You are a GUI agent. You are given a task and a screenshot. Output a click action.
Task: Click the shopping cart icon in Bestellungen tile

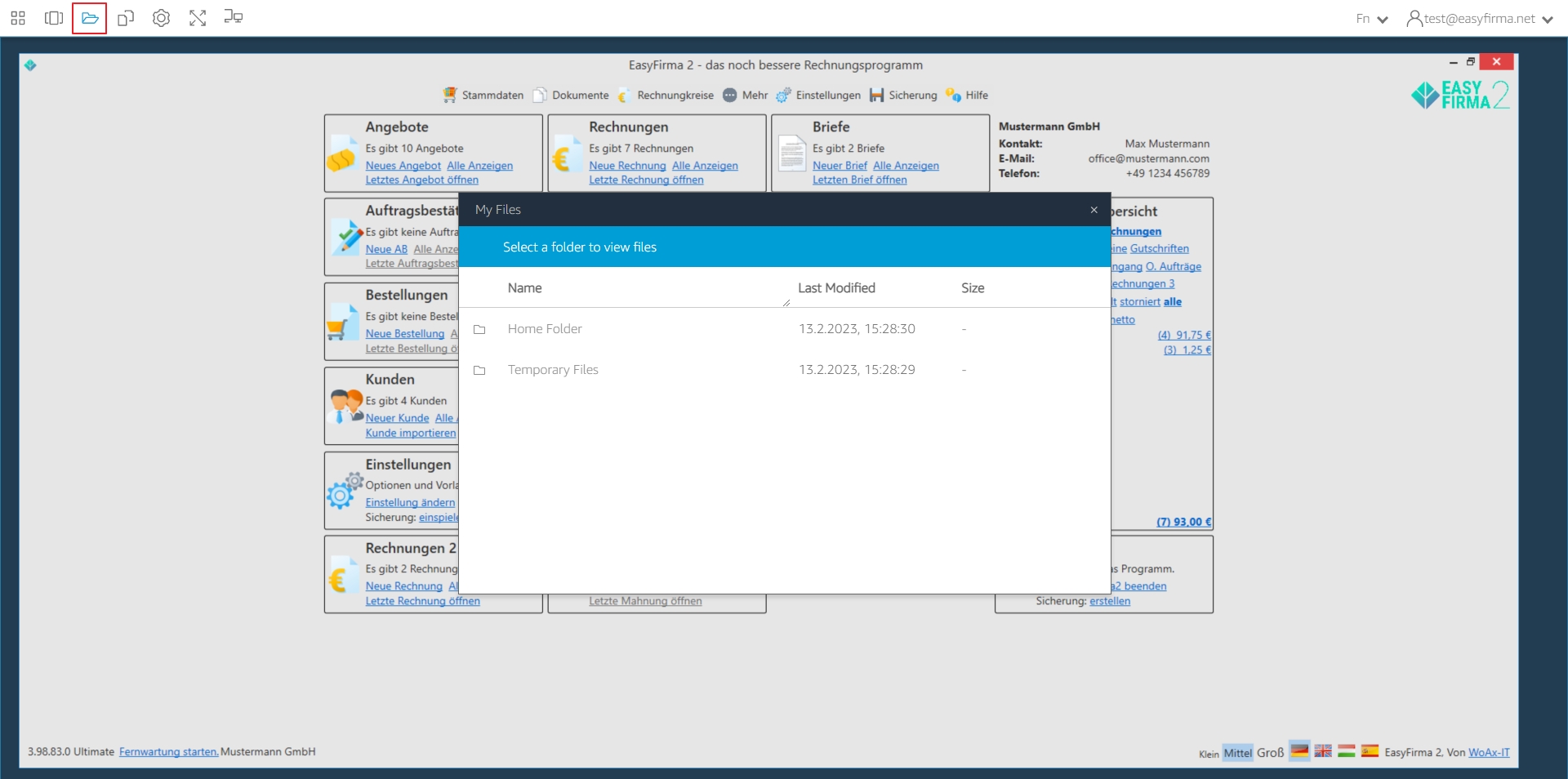click(x=342, y=323)
